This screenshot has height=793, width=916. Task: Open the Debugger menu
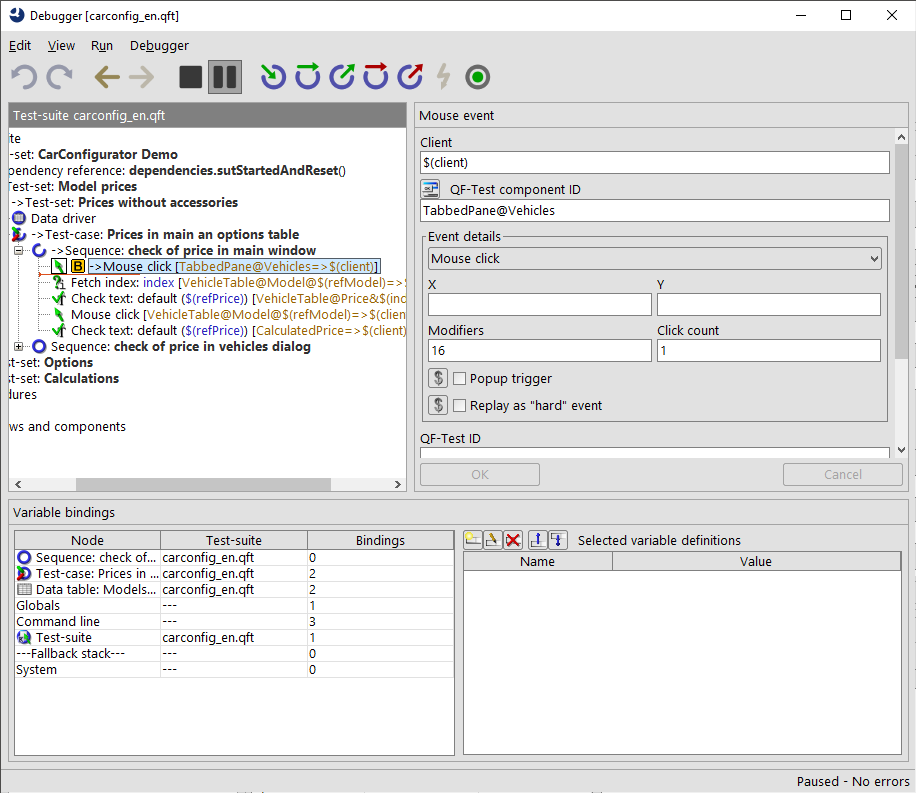[x=159, y=45]
